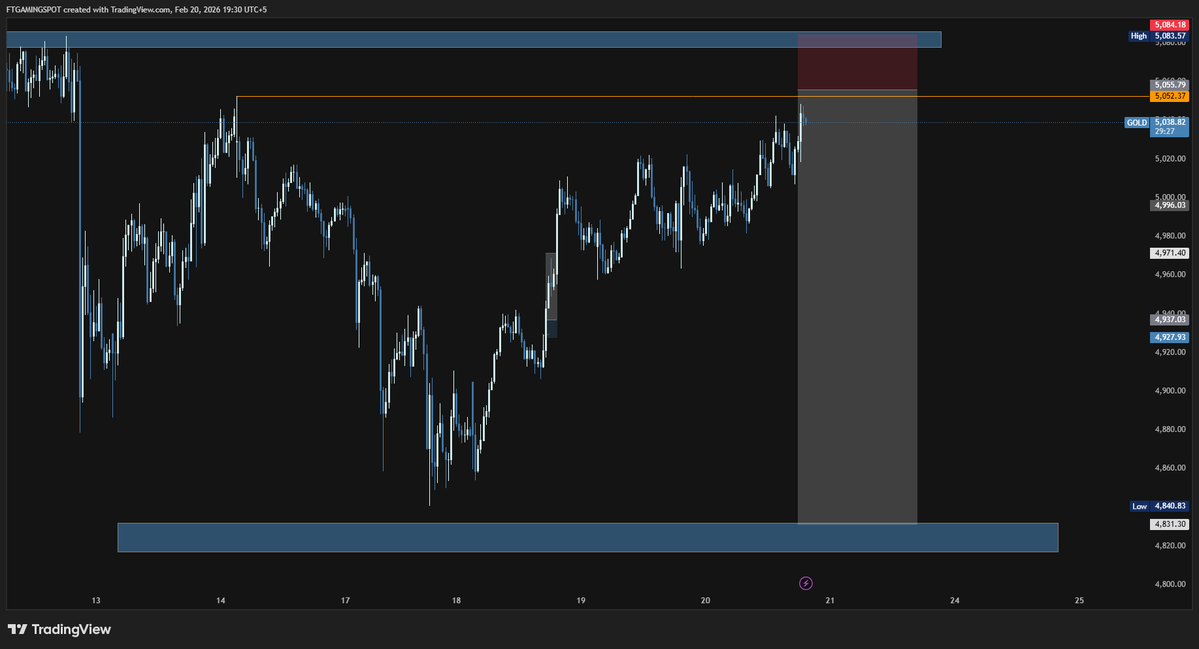Click the 4,980.00 price axis value
This screenshot has height=649, width=1199.
coord(1170,236)
